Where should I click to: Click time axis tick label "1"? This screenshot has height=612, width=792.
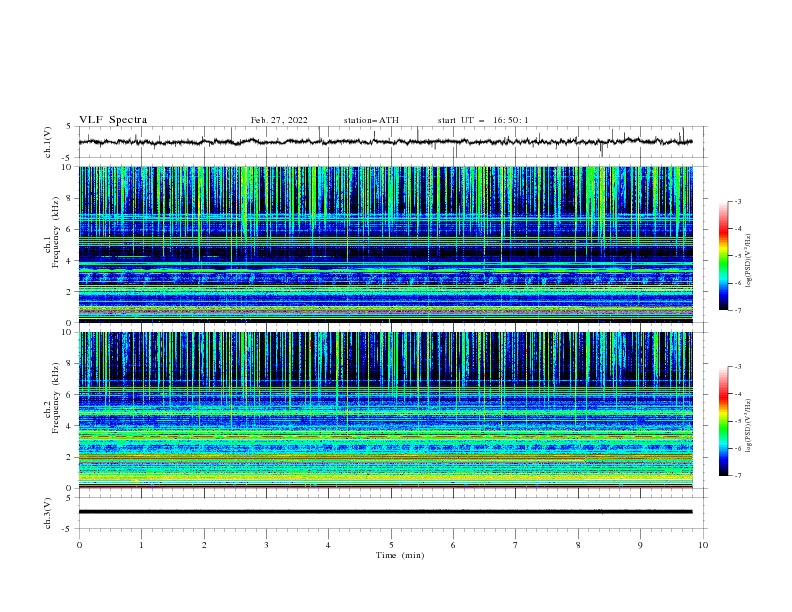tap(141, 545)
